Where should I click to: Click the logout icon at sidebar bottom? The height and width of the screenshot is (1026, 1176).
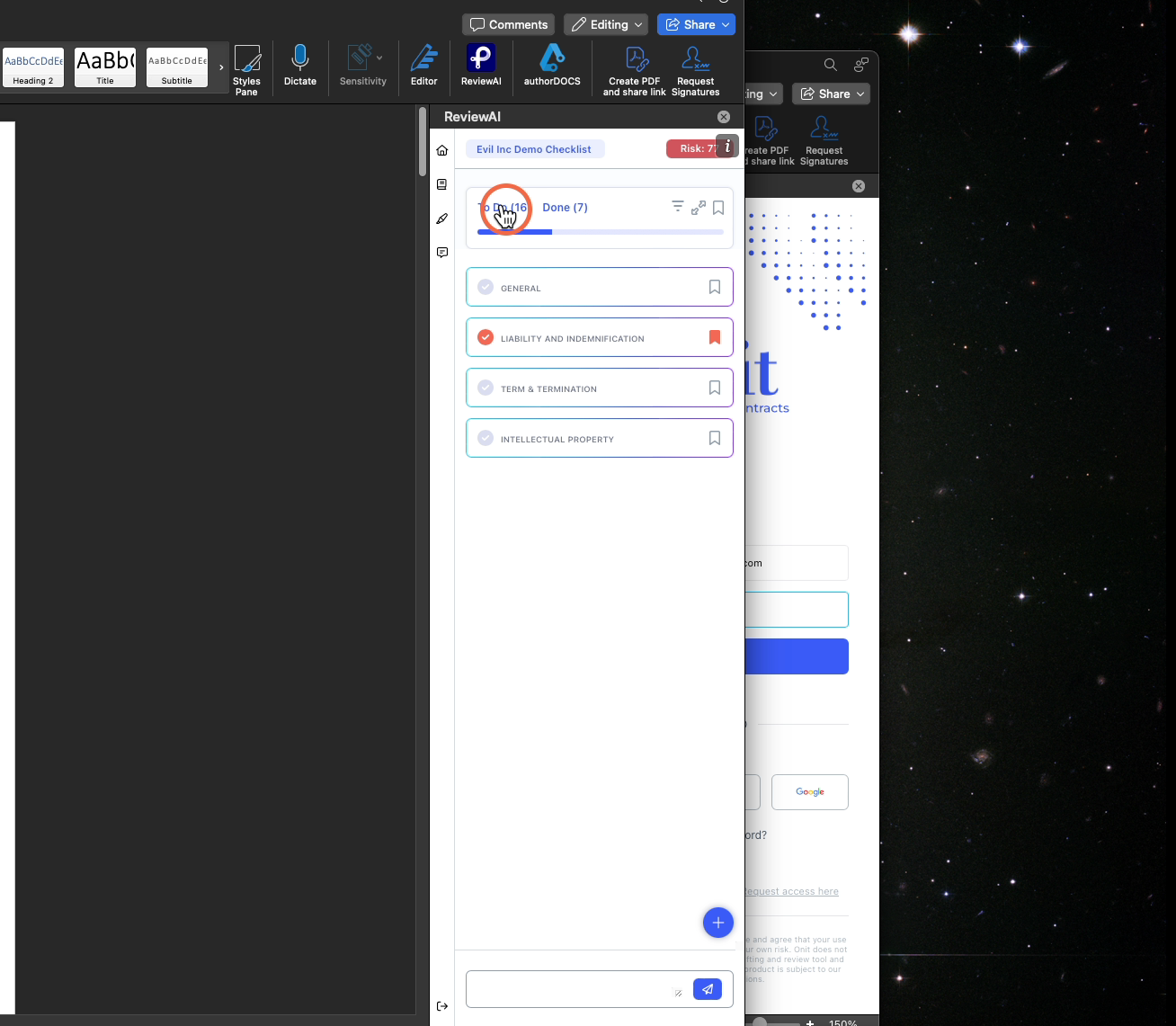click(441, 1006)
